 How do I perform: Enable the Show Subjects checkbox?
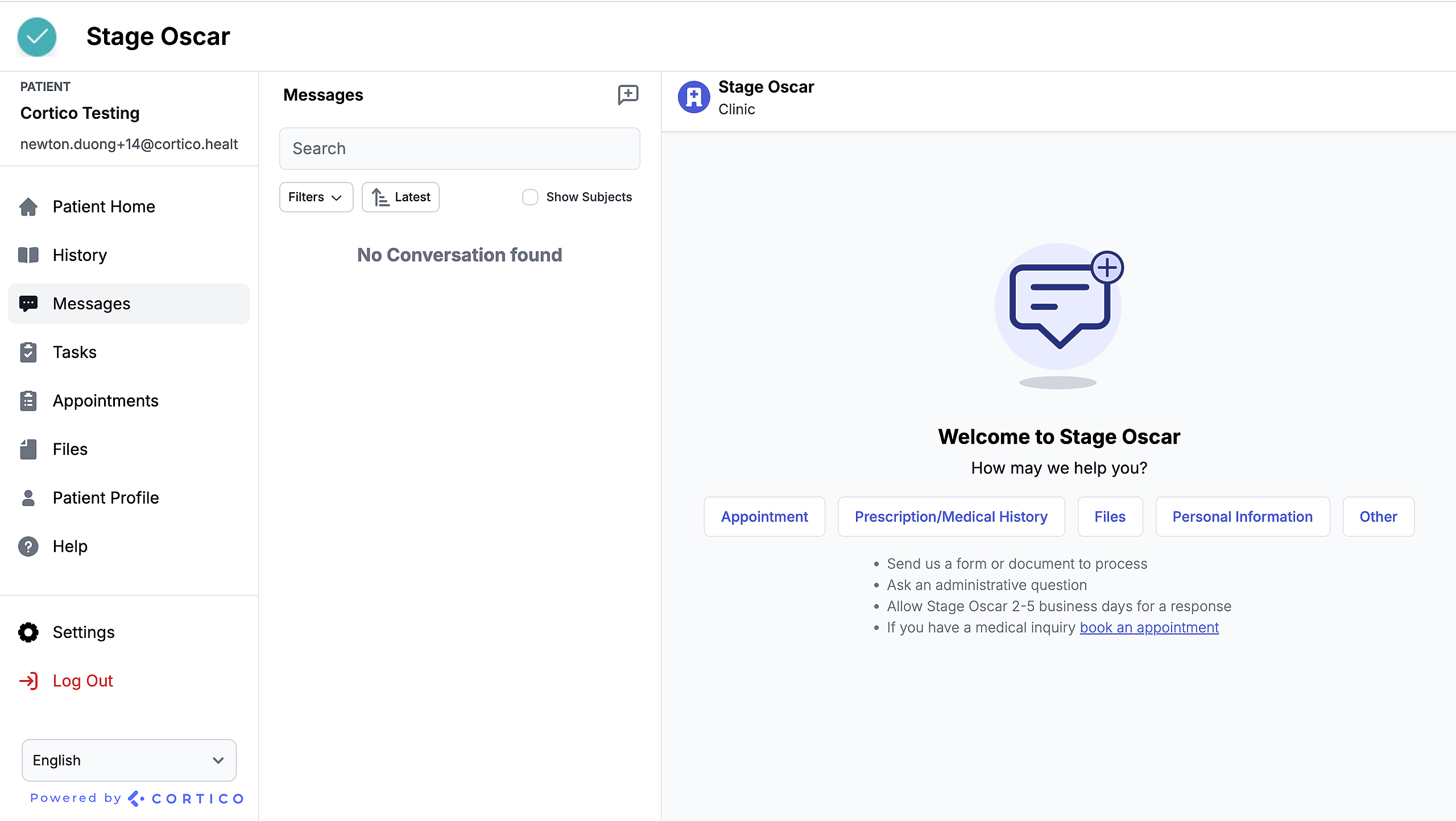(530, 197)
